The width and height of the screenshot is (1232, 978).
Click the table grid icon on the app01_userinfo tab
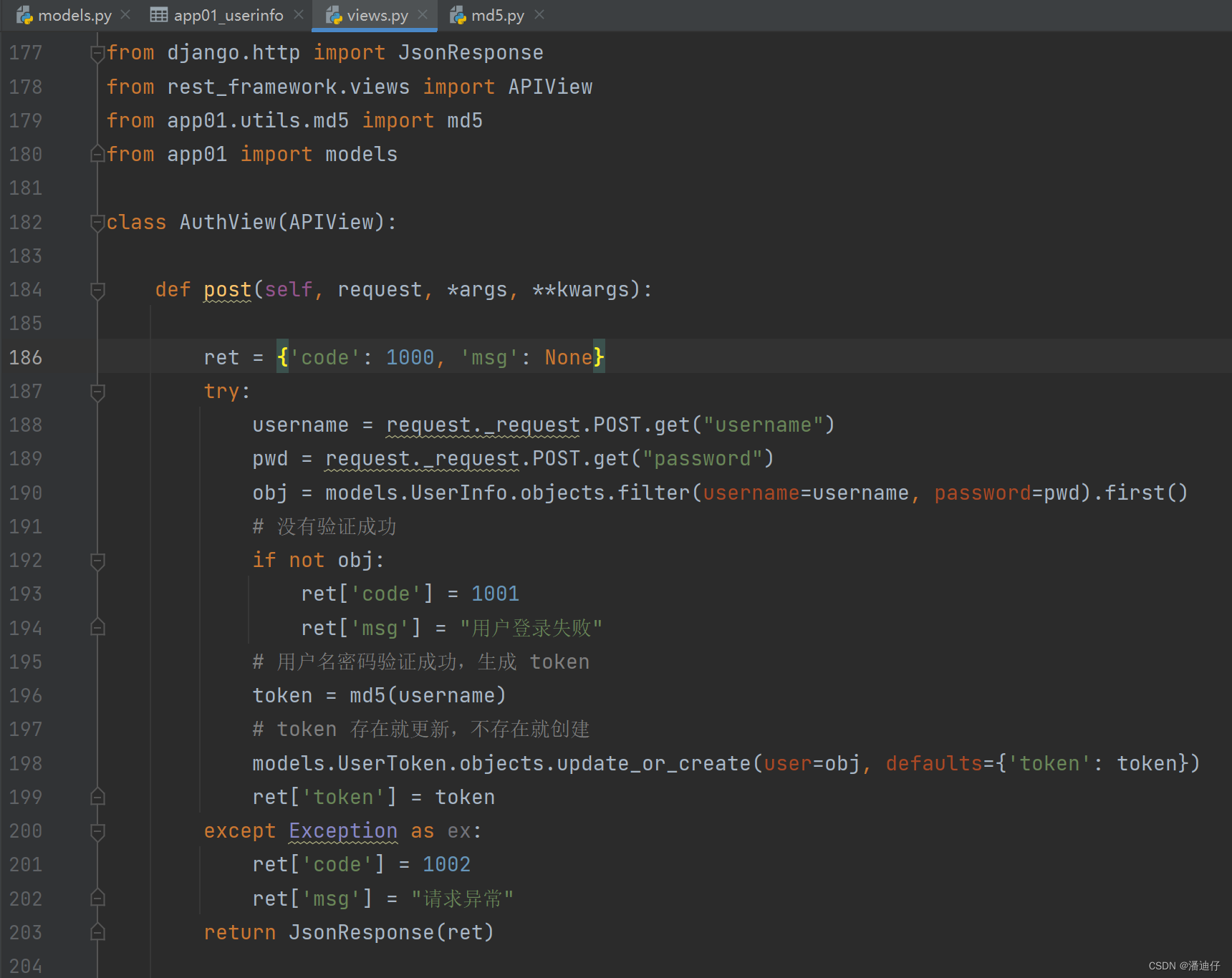158,14
